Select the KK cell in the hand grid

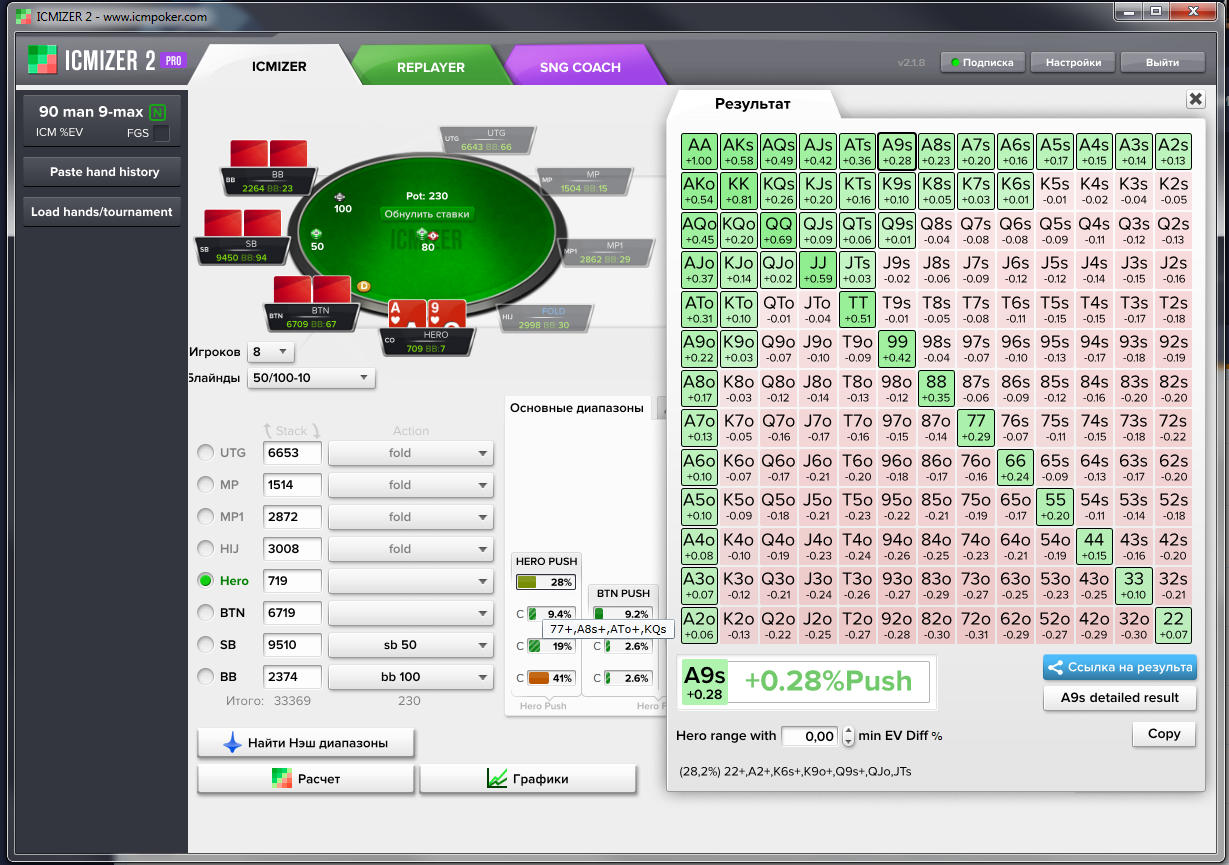coord(739,191)
